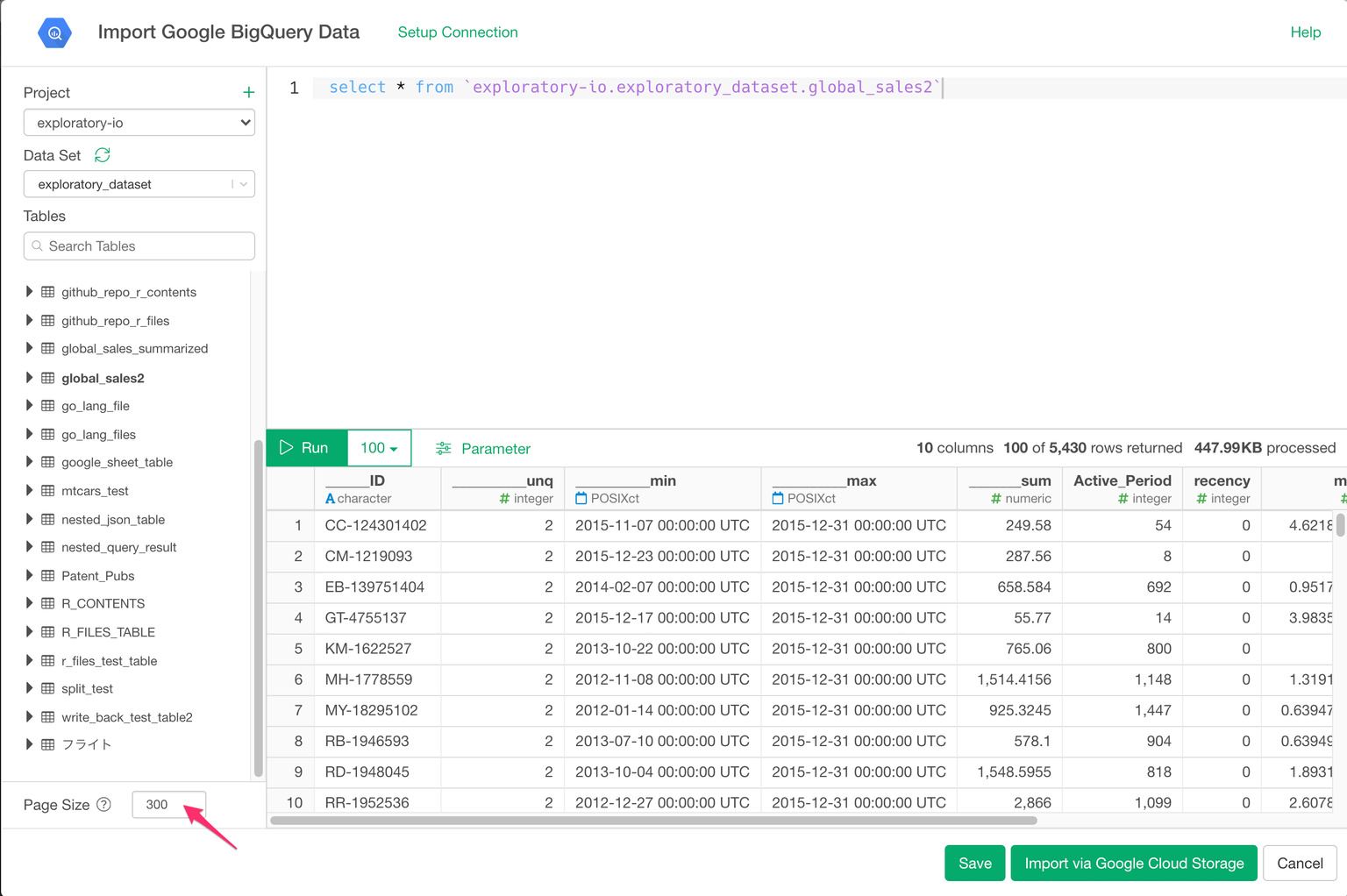This screenshot has height=896, width=1347.
Task: Run the SQL query
Action: coord(306,448)
